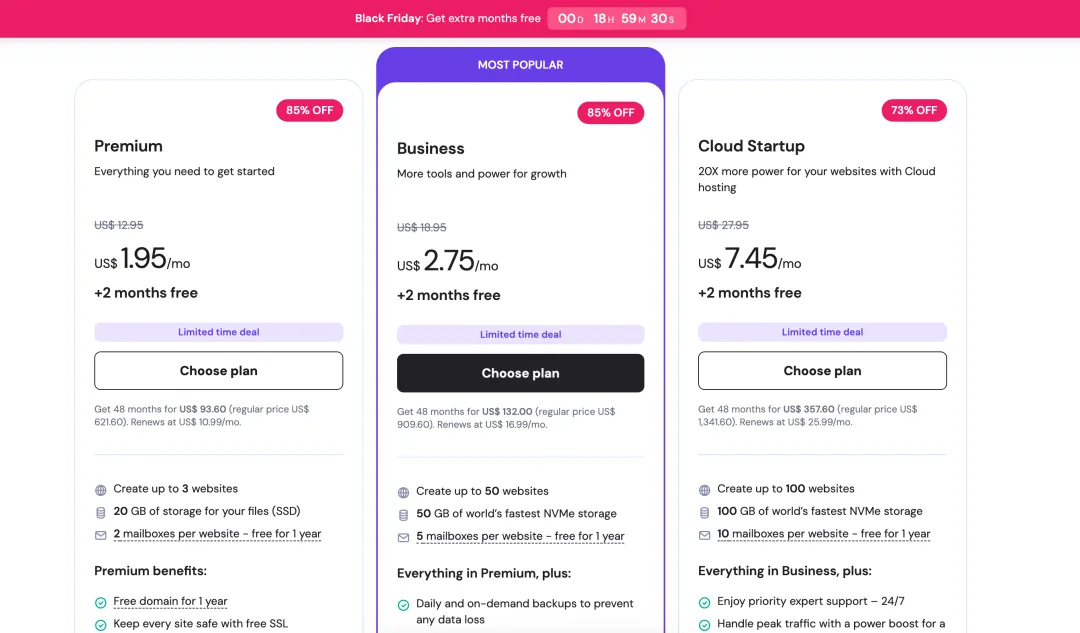Choose the Premium plan
Image resolution: width=1080 pixels, height=633 pixels.
218,371
